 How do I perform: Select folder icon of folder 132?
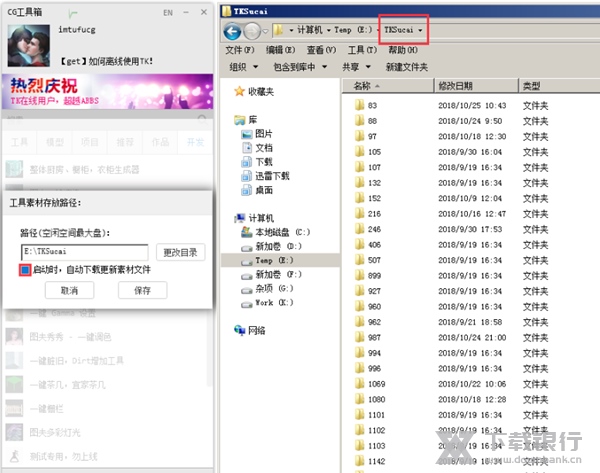[359, 182]
